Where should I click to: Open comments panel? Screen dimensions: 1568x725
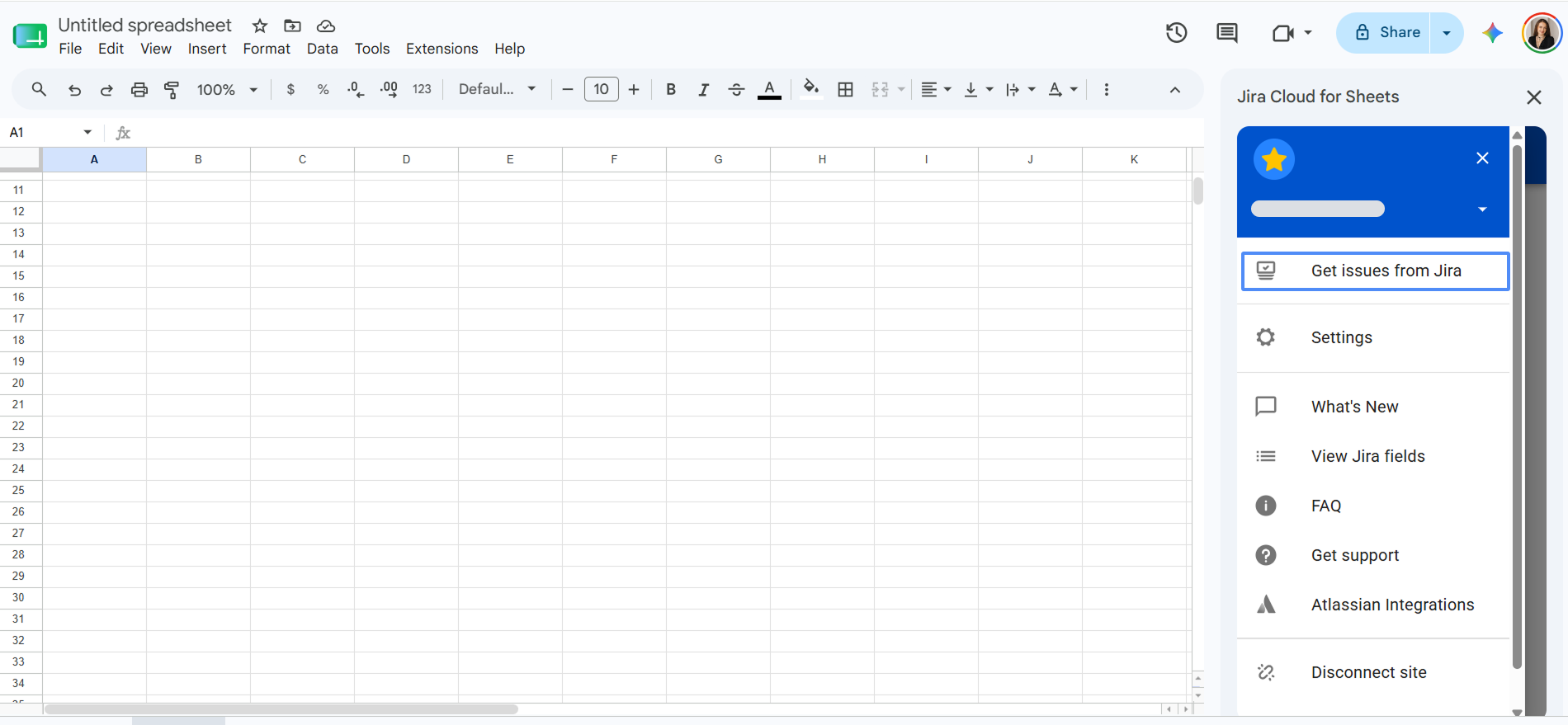click(x=1227, y=33)
